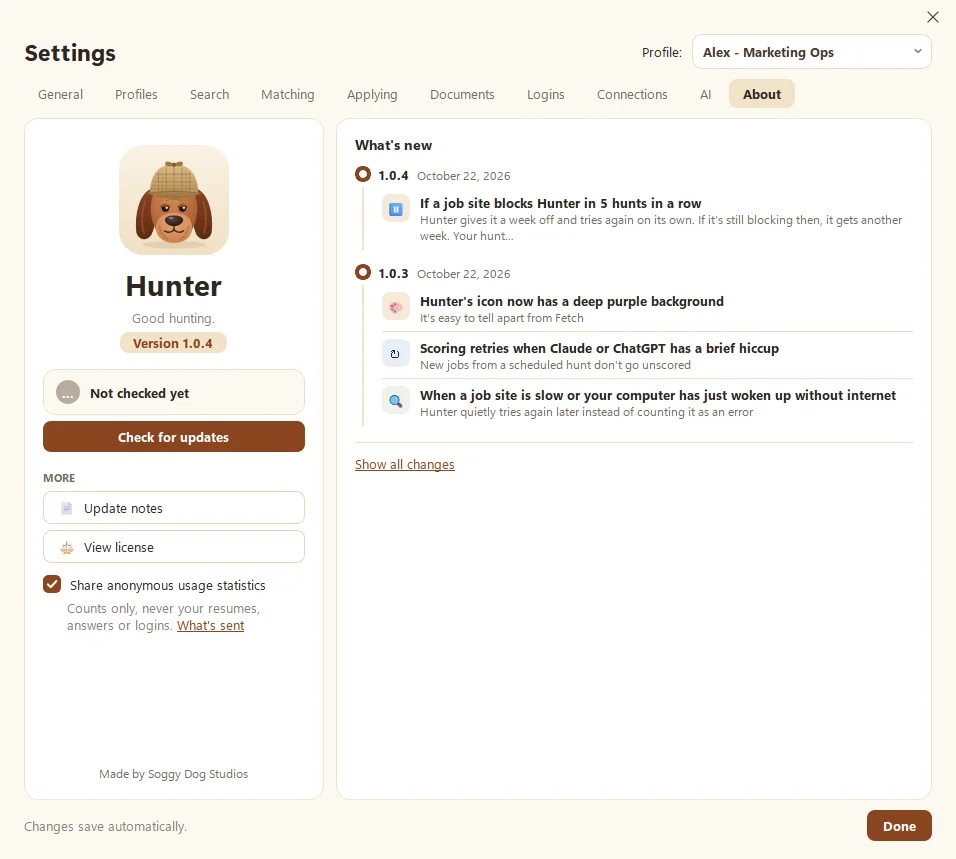Click the 'Changes save automatically.' footer text
This screenshot has width=956, height=859.
click(x=105, y=827)
